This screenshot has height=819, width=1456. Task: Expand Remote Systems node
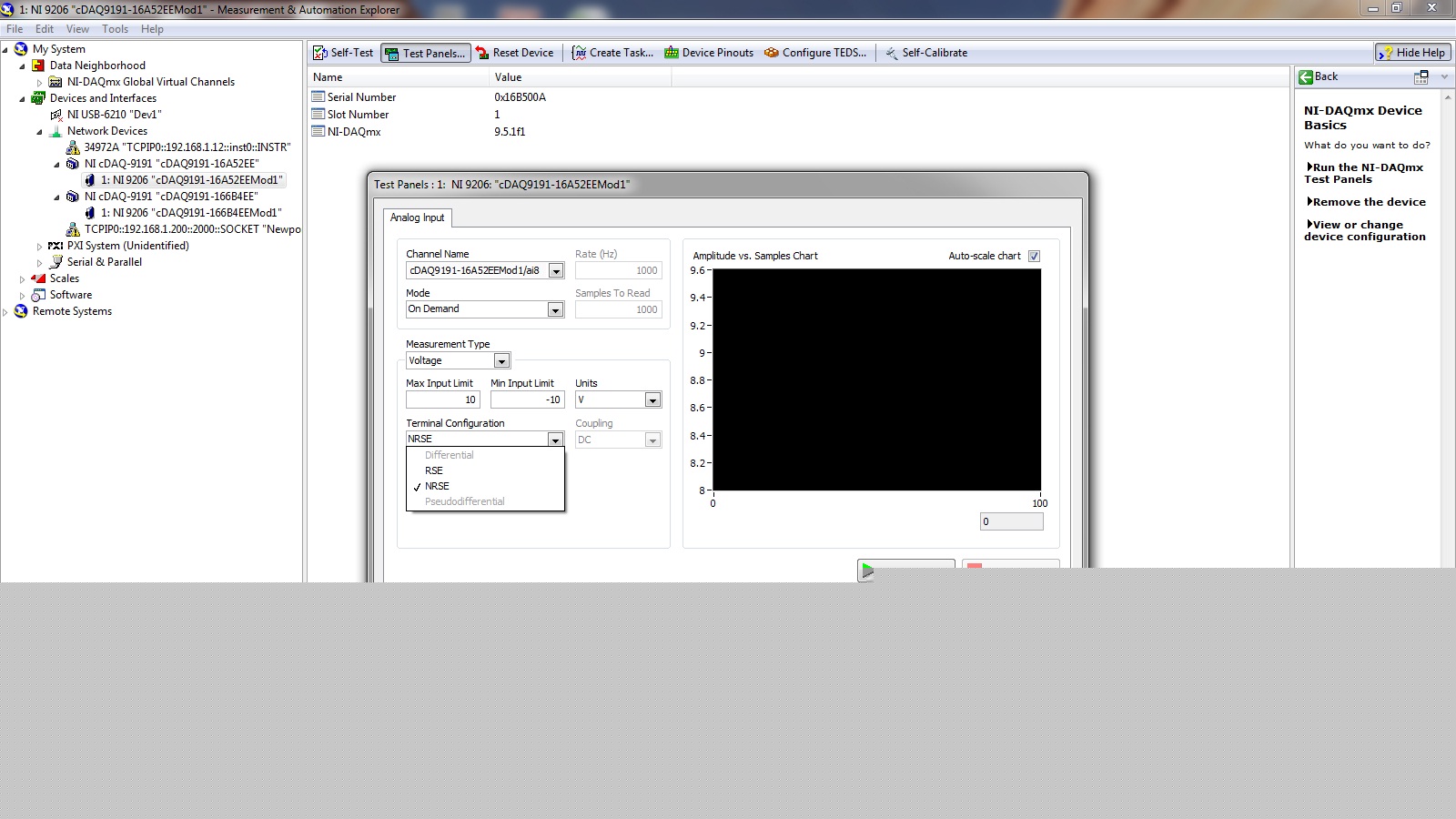coord(5,311)
